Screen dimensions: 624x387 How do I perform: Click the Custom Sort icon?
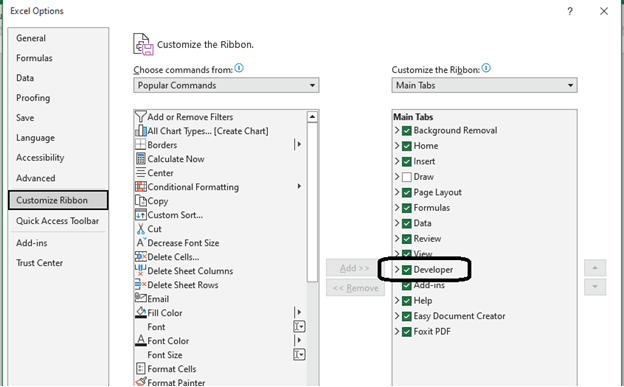(140, 215)
